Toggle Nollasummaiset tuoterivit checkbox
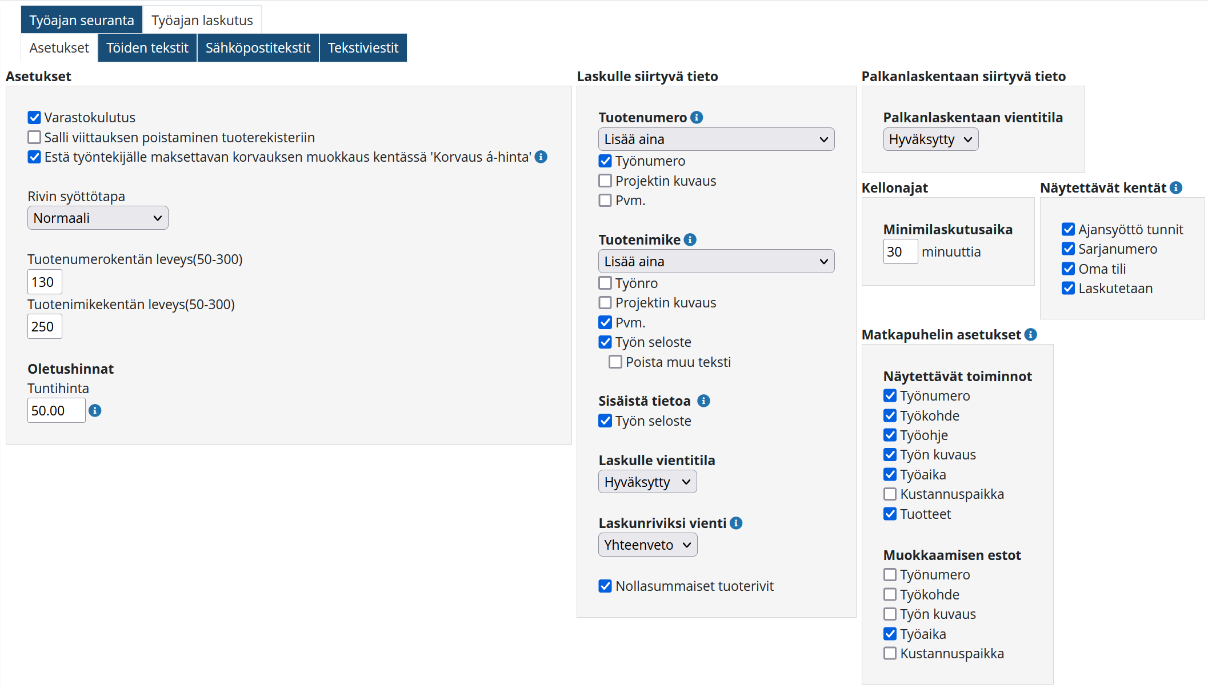Viewport: 1208px width, 688px height. click(x=605, y=587)
